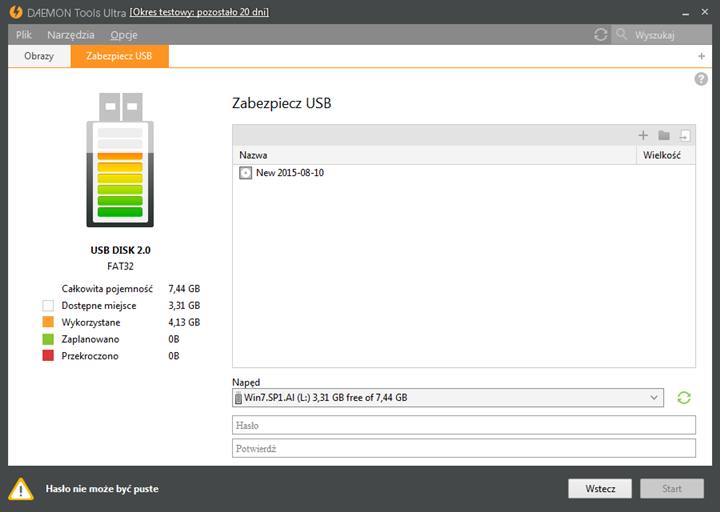Screen dimensions: 720x512
Task: Refresh the drive list with green arrows
Action: point(684,398)
